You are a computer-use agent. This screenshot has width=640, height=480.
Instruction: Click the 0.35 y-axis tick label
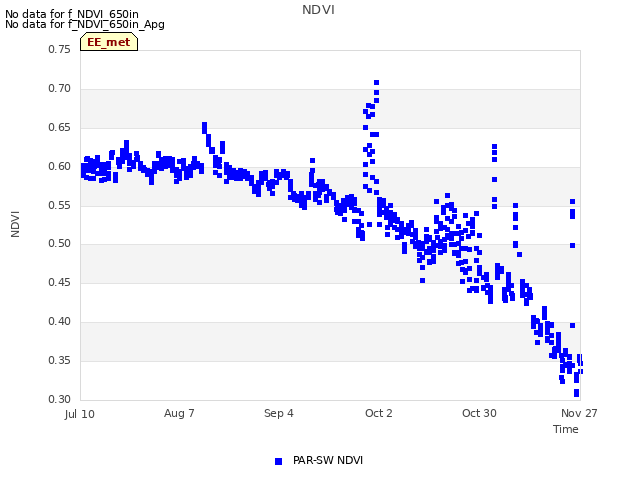click(60, 360)
